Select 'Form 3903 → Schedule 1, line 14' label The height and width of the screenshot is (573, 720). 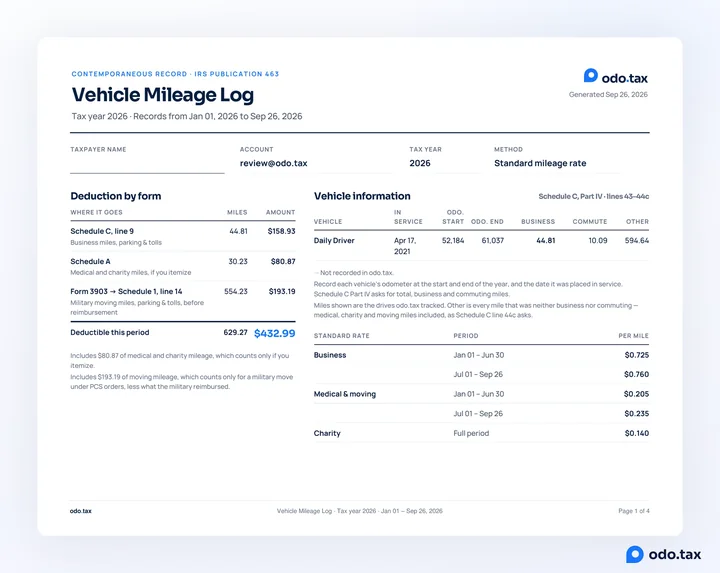(126, 292)
